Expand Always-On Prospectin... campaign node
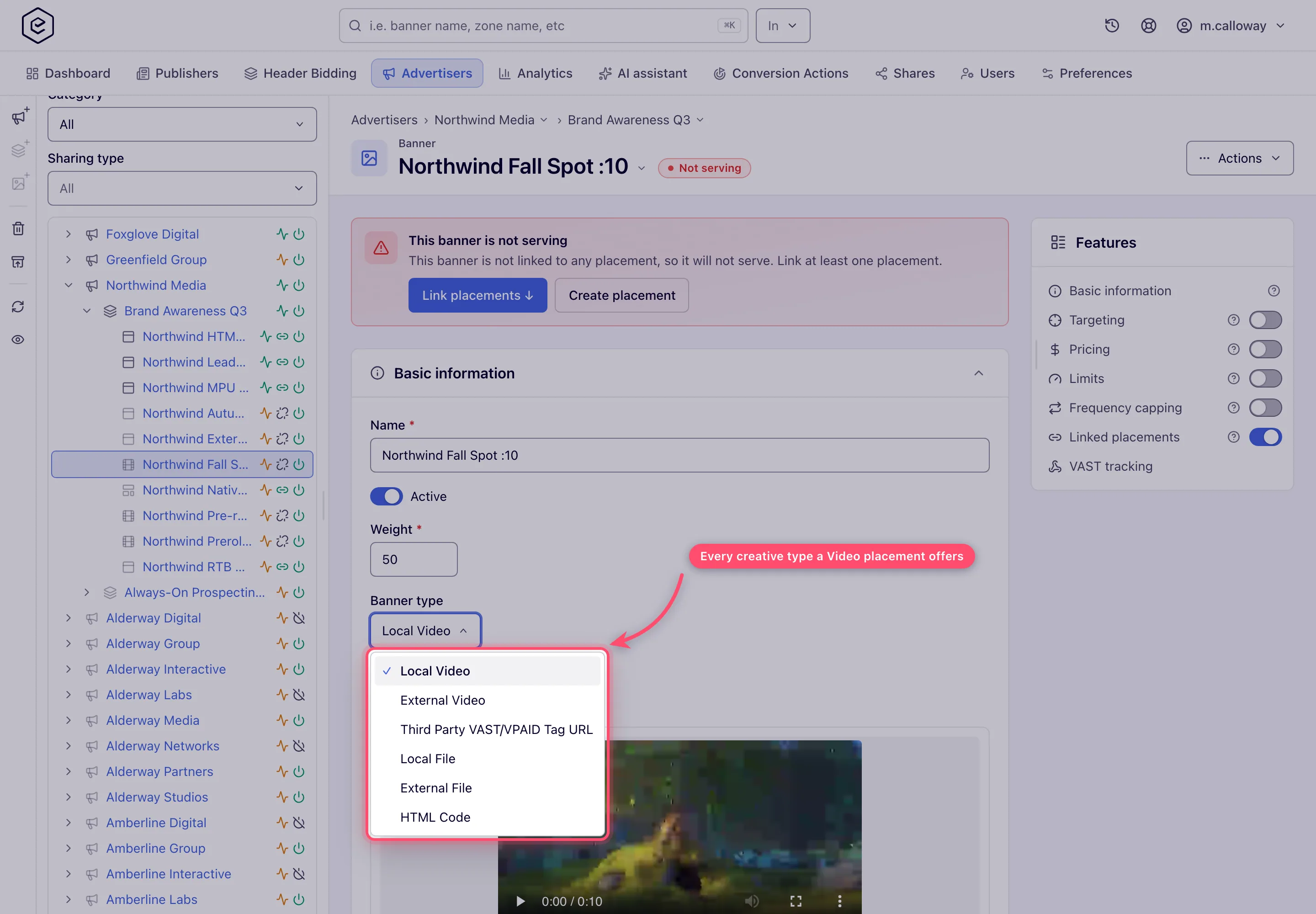Viewport: 1316px width, 914px height. [87, 592]
